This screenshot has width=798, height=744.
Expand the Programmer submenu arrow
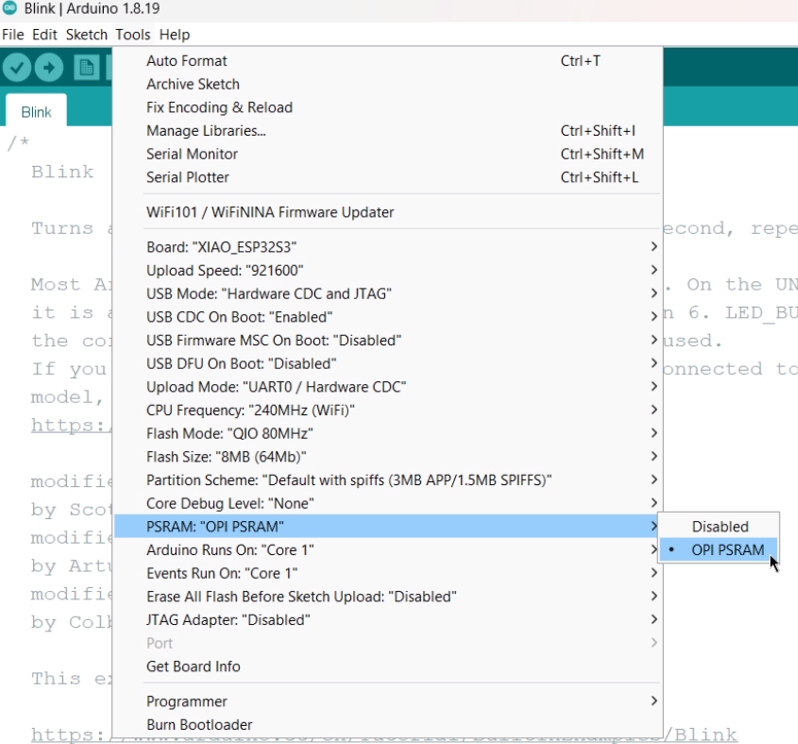coord(654,701)
